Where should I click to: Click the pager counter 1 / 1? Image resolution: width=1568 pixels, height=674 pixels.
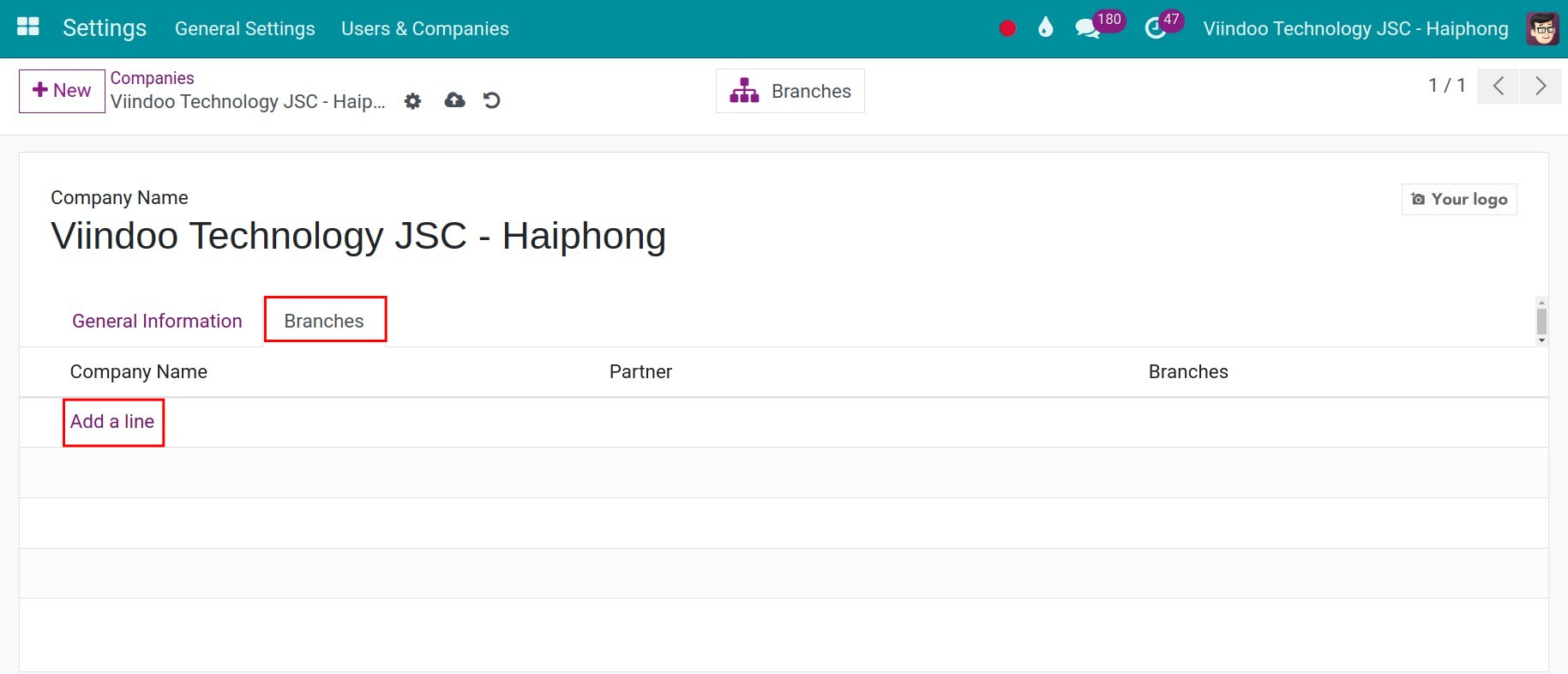tap(1446, 86)
